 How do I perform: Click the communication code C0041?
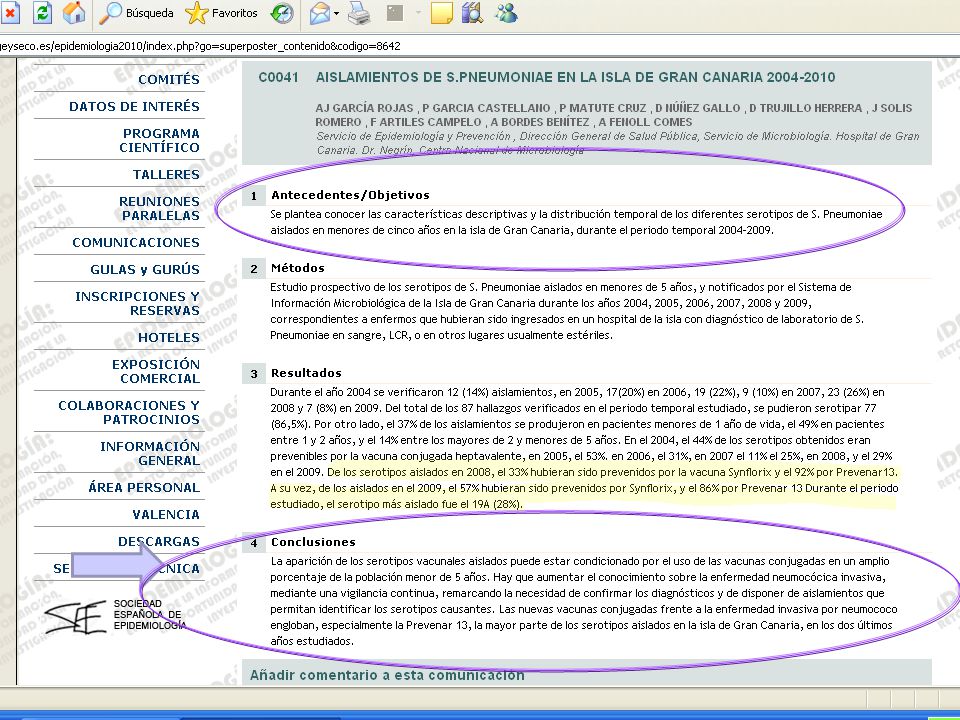tap(279, 77)
